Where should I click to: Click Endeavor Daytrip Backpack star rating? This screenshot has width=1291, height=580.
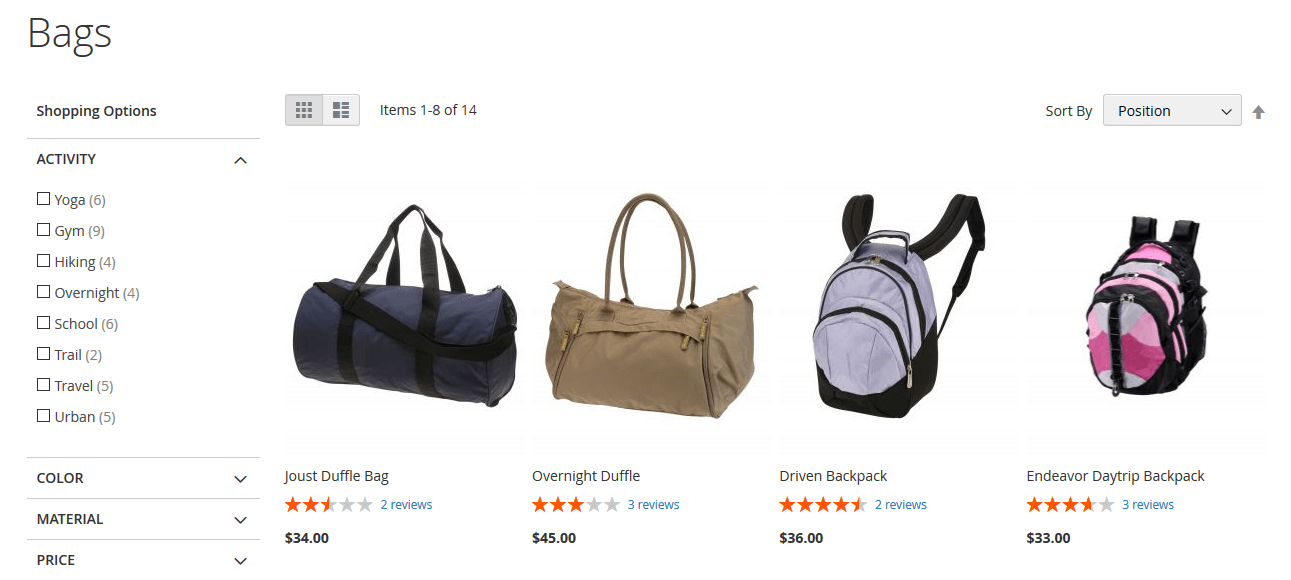1070,505
